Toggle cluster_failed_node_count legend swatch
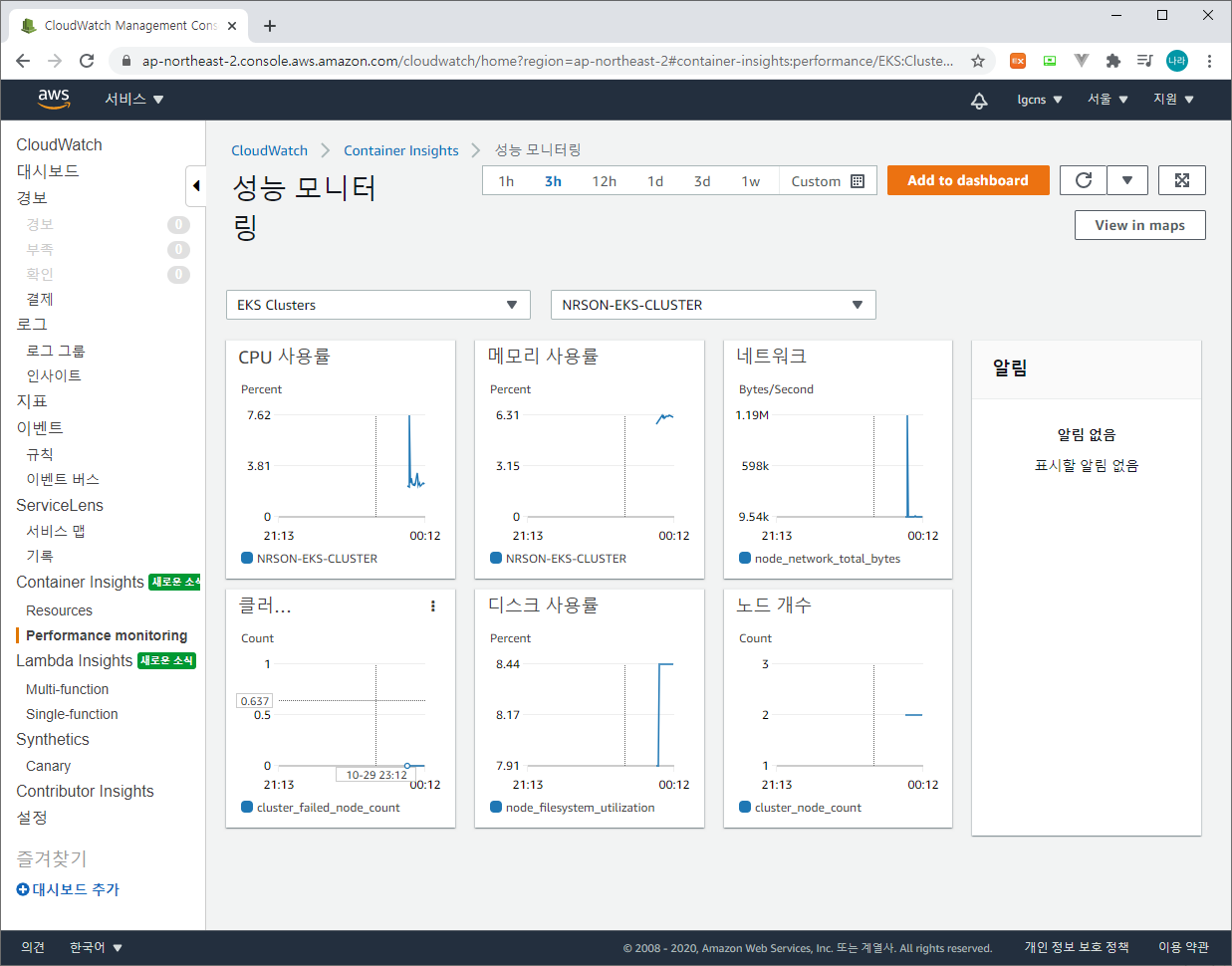This screenshot has height=966, width=1232. coord(247,807)
